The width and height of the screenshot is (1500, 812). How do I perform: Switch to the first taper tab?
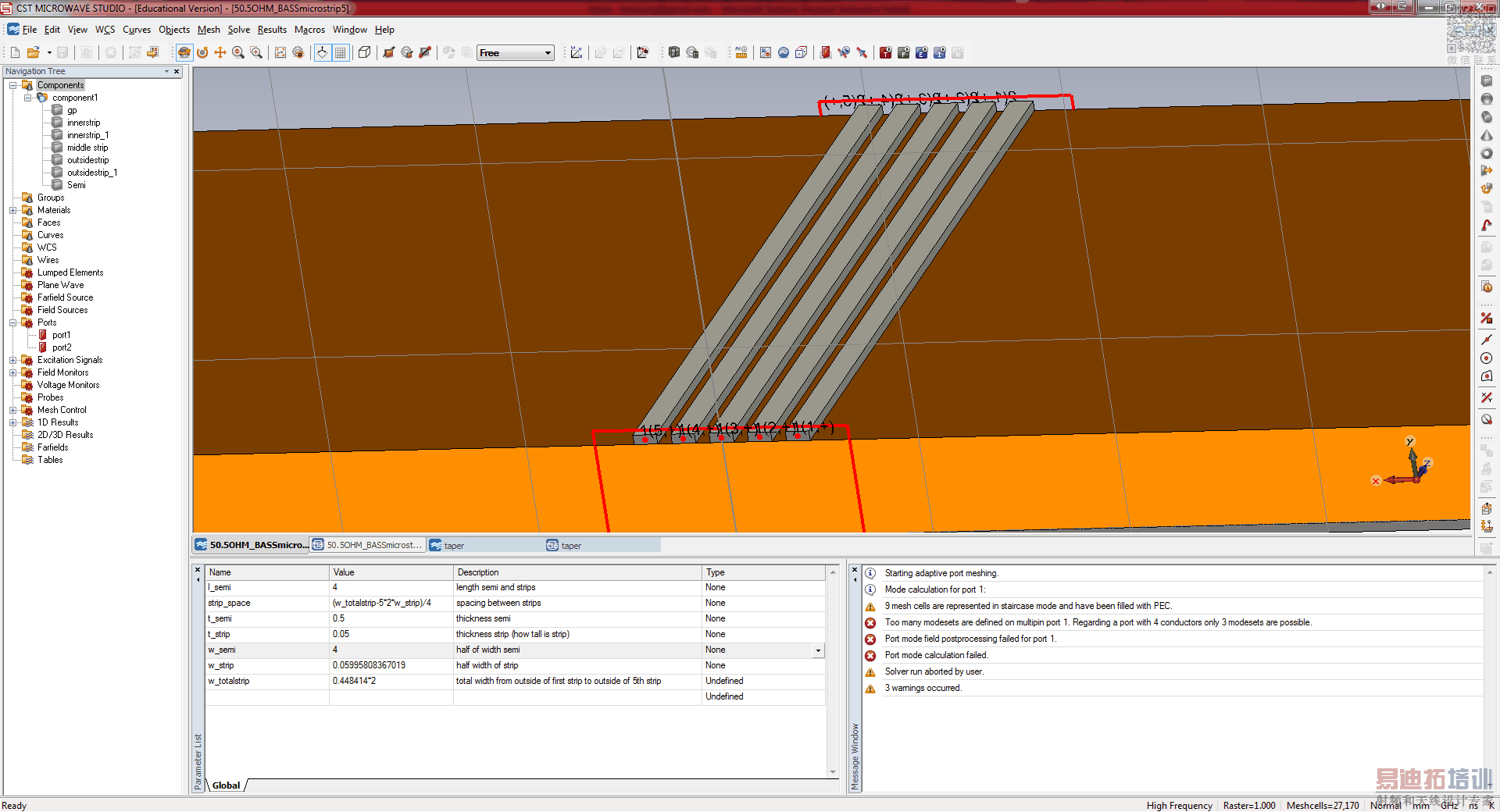tap(454, 545)
